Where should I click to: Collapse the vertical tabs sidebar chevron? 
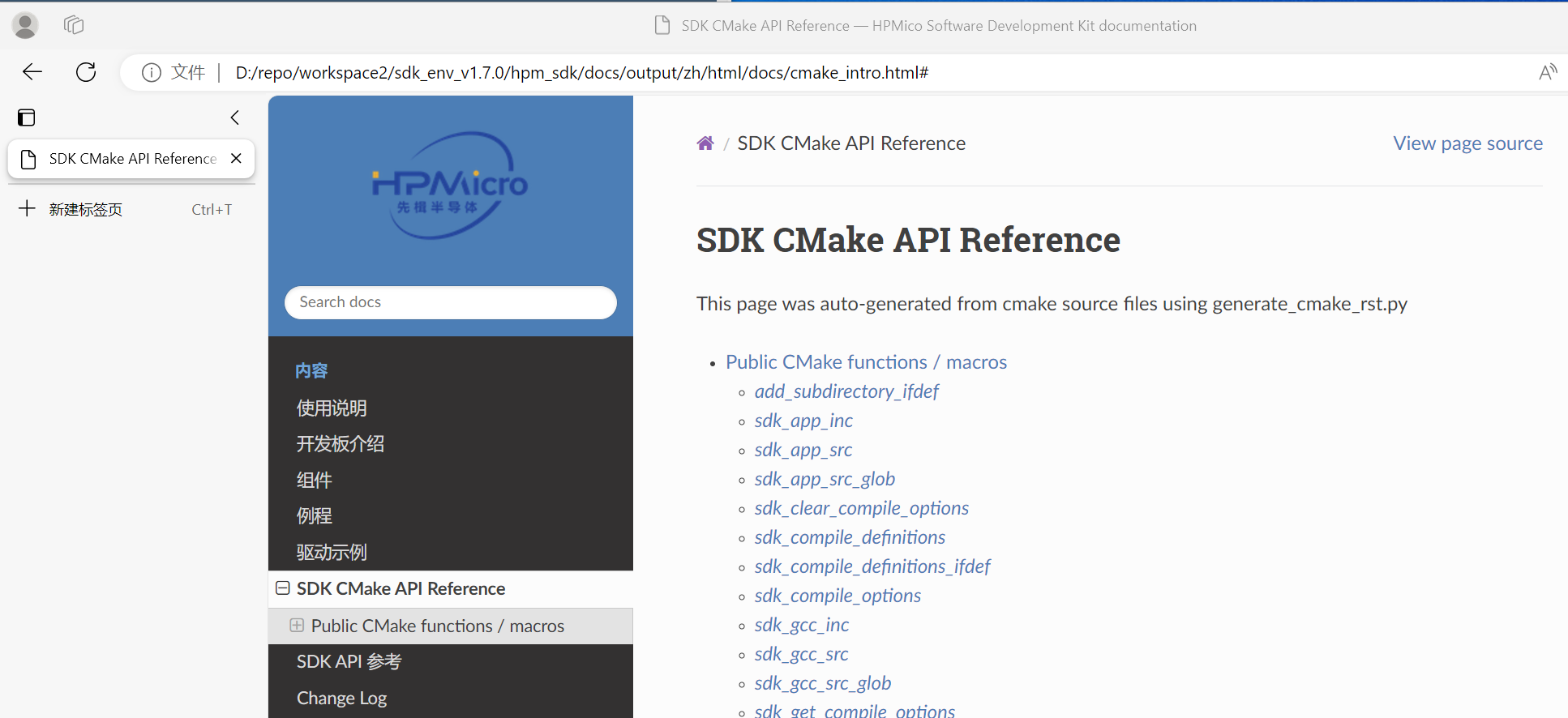234,118
